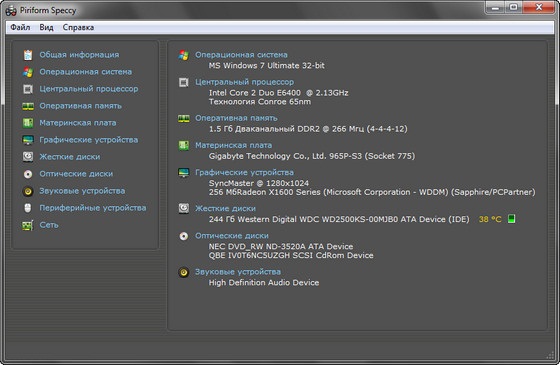Click the network card icon beside Сеть
This screenshot has height=365, width=560.
pyautogui.click(x=28, y=225)
